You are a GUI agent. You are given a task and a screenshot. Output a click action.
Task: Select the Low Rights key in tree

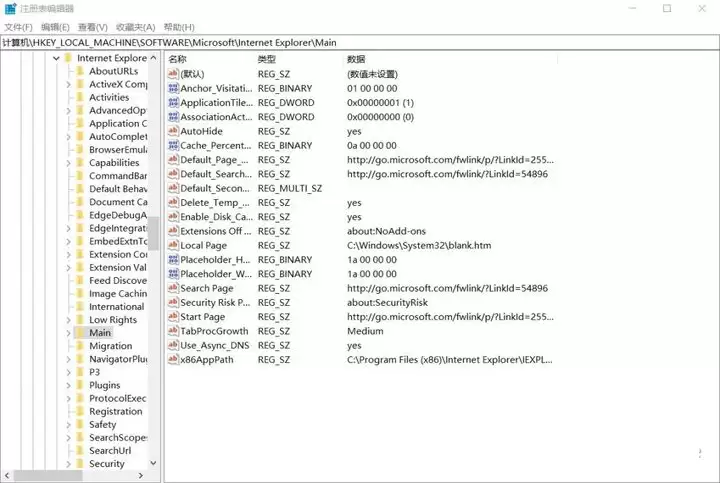[112, 320]
